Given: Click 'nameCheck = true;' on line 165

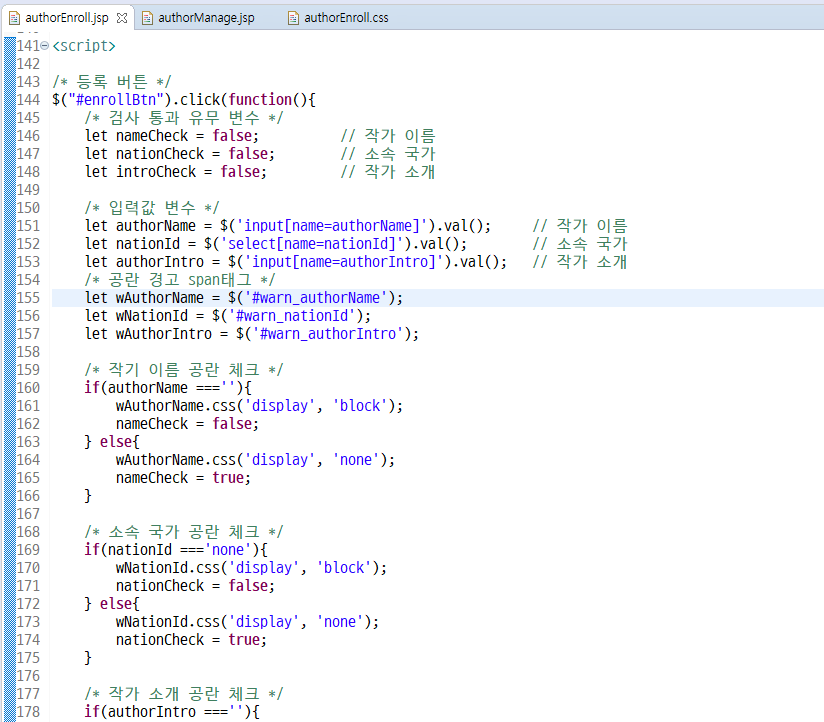Looking at the screenshot, I should tap(183, 478).
